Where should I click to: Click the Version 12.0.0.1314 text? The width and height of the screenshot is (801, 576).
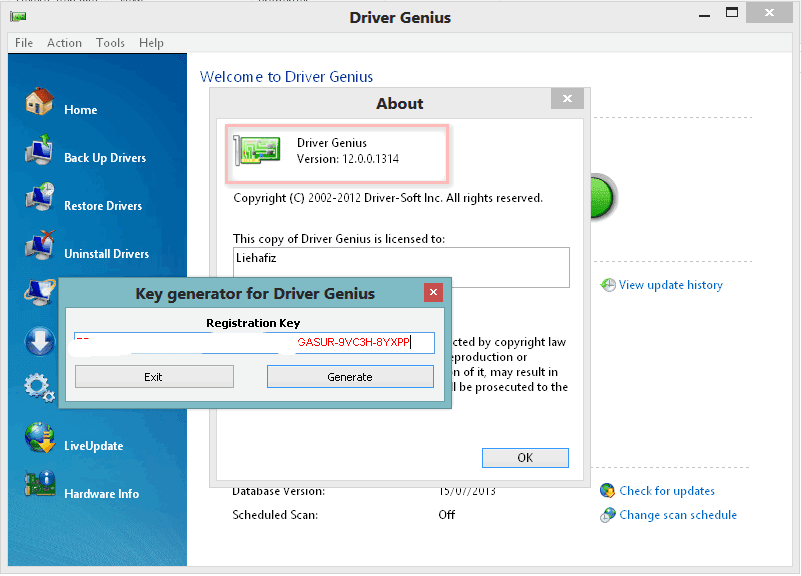[x=348, y=159]
